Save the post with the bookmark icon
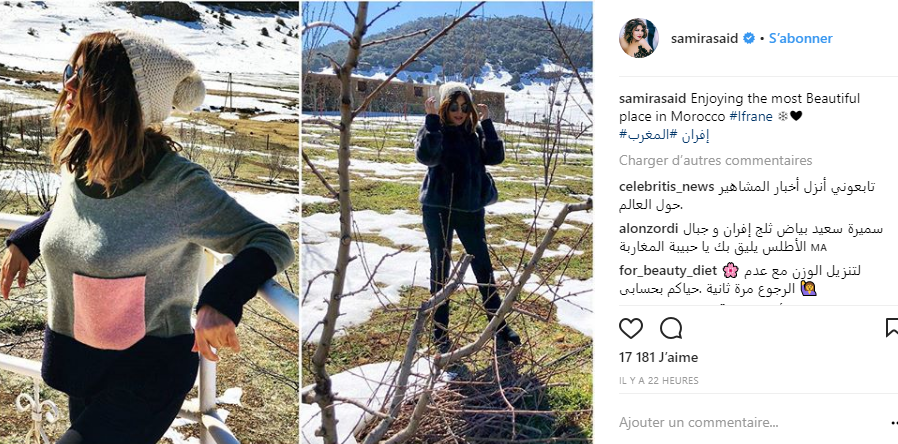 click(892, 328)
